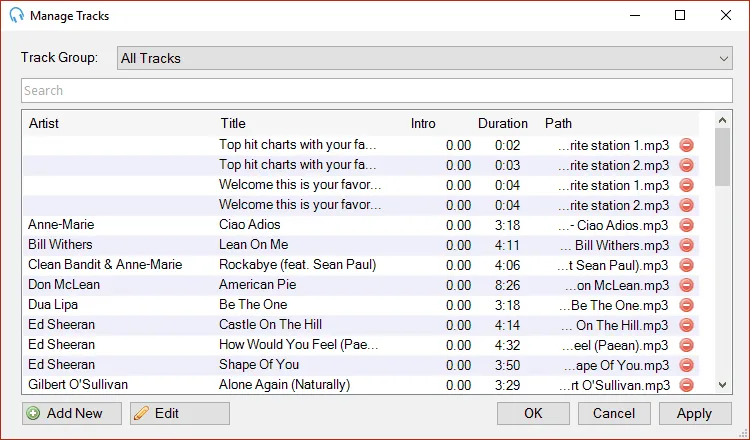Click the '...- Ciao Adios.mp3' path

pyautogui.click(x=614, y=225)
